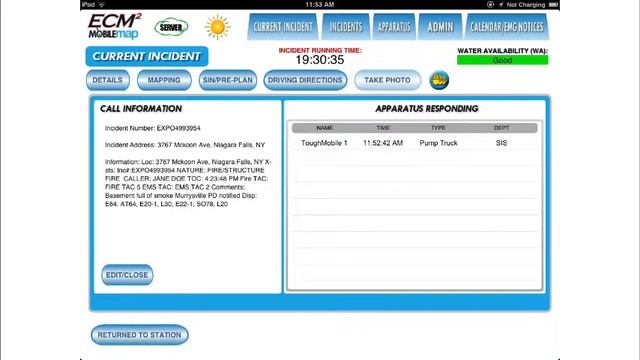Tap the Details button
The width and height of the screenshot is (640, 360).
tap(108, 80)
